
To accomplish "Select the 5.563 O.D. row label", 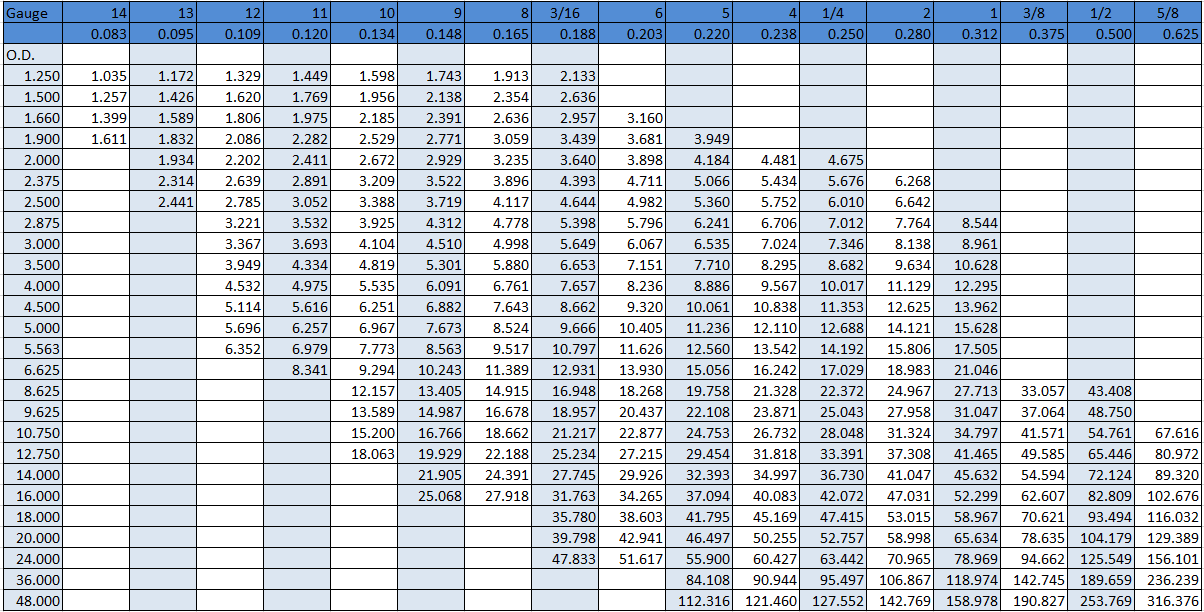I will 32,349.
